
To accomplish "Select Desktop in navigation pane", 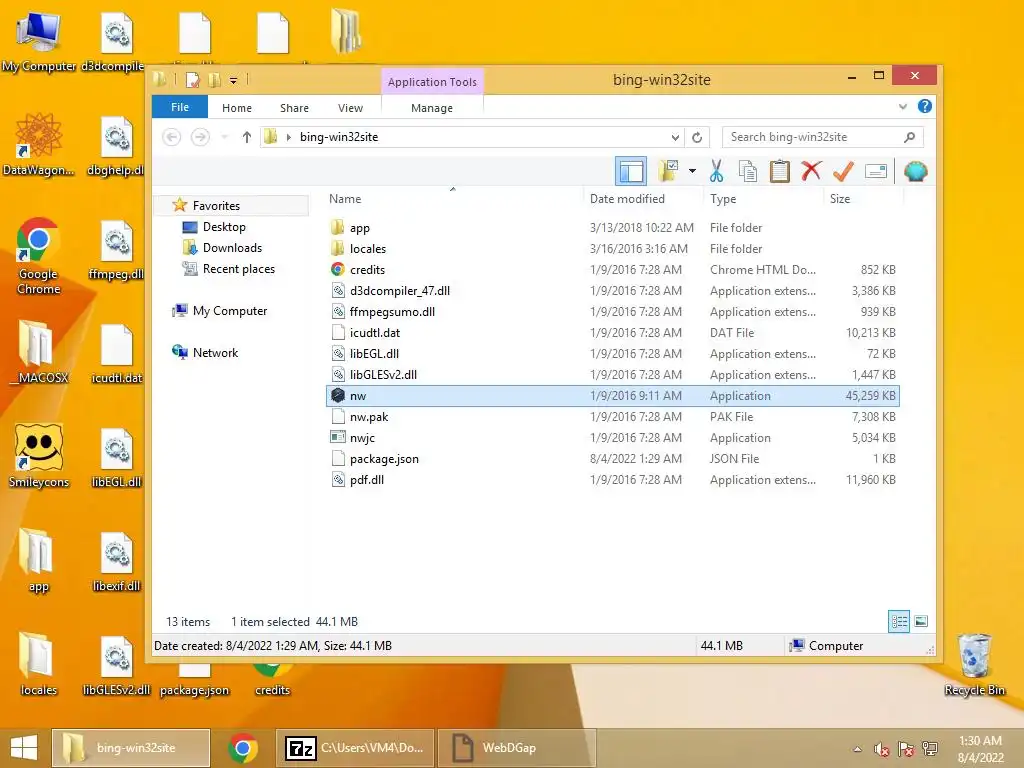I will pyautogui.click(x=224, y=227).
